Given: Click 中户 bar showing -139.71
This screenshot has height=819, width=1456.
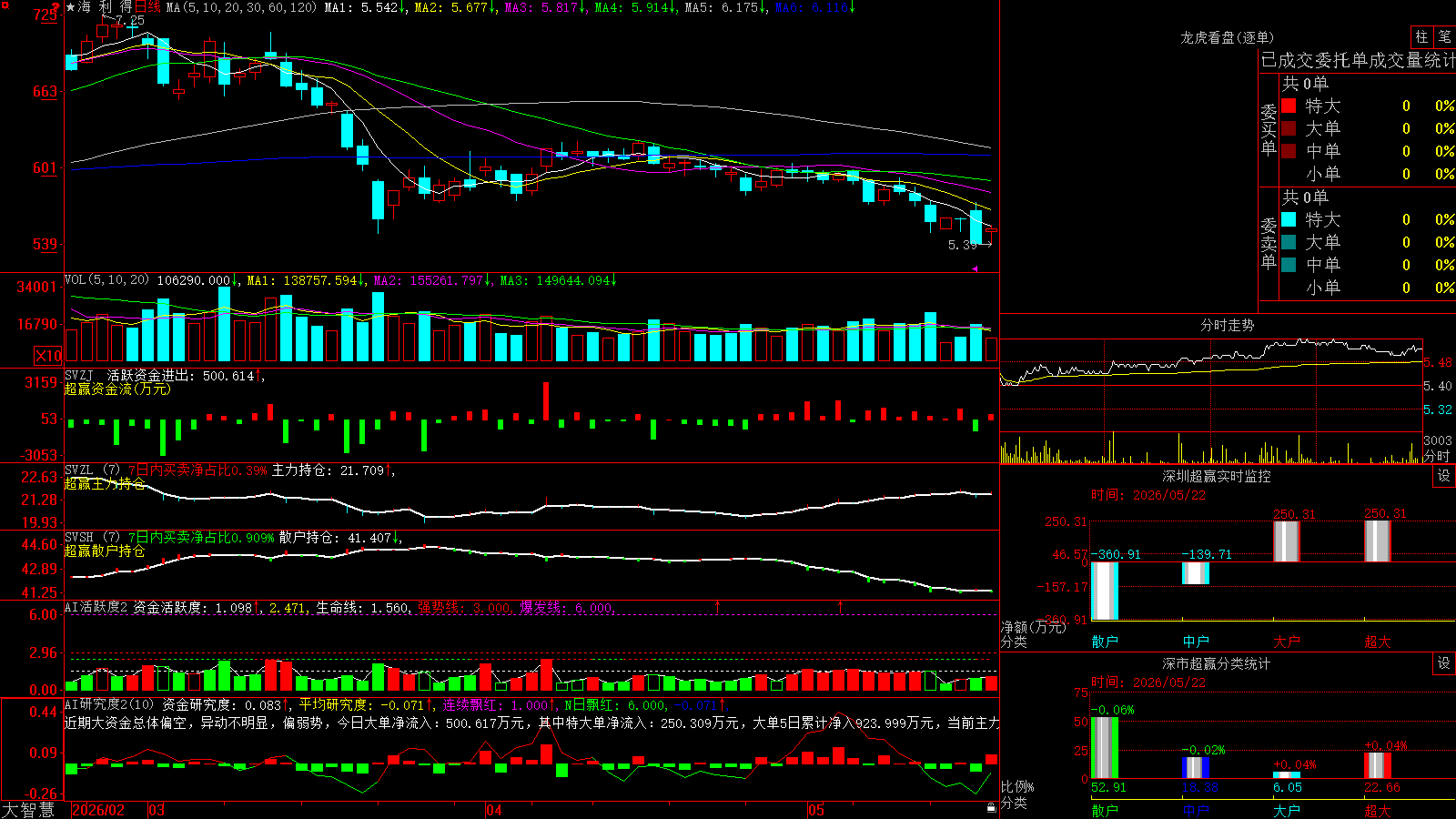Looking at the screenshot, I should click(1196, 573).
